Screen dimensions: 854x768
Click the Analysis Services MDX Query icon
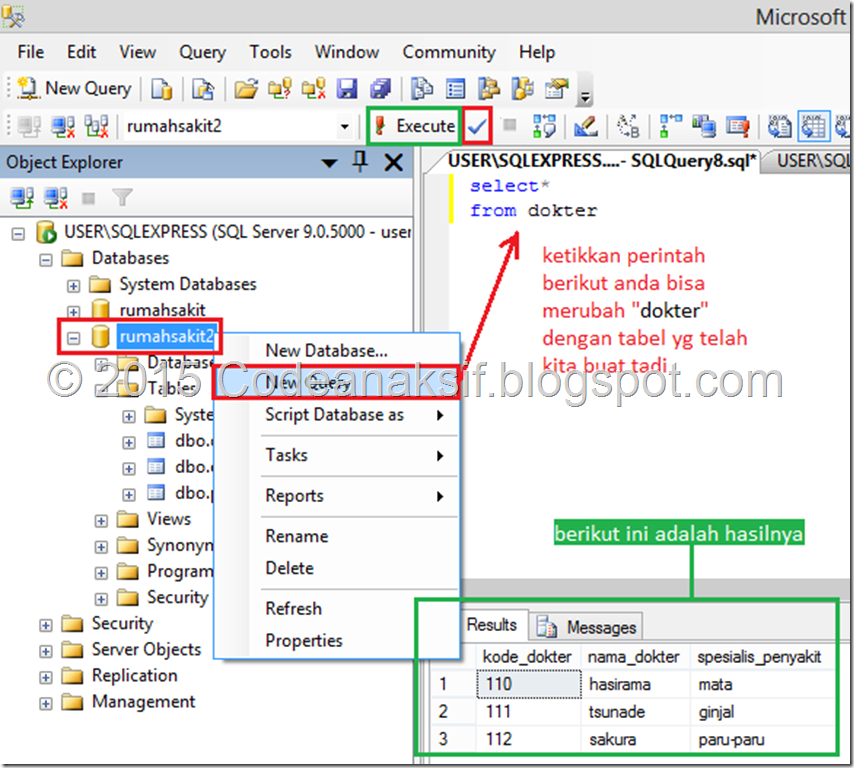203,89
